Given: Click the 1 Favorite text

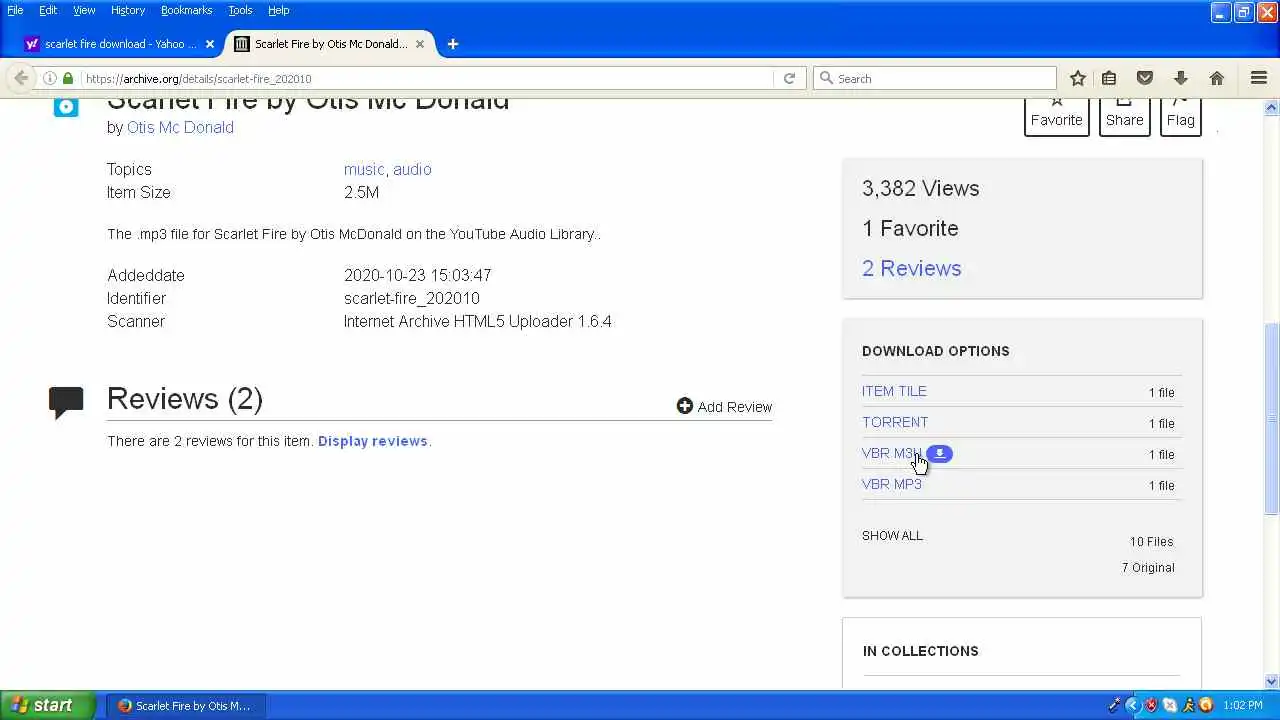Looking at the screenshot, I should point(910,228).
